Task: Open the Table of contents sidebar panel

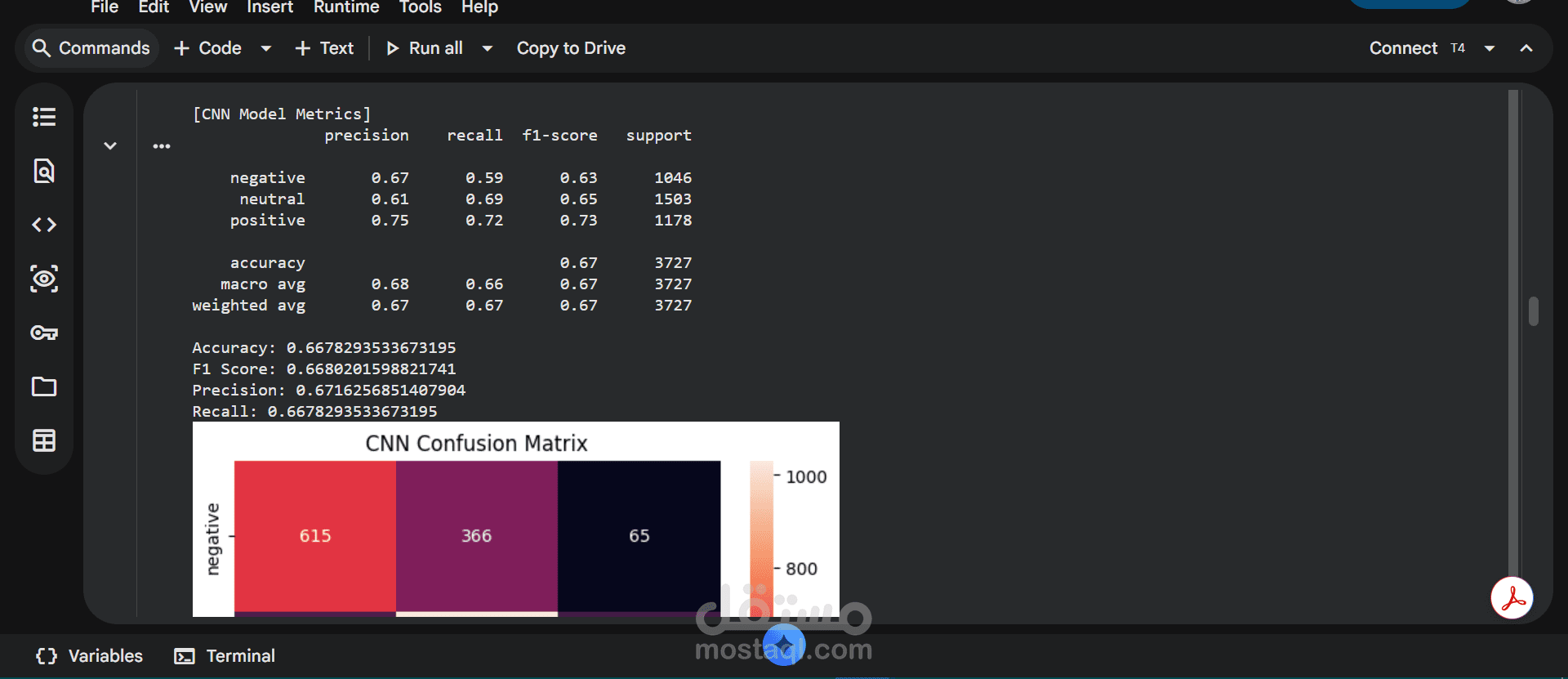Action: [44, 117]
